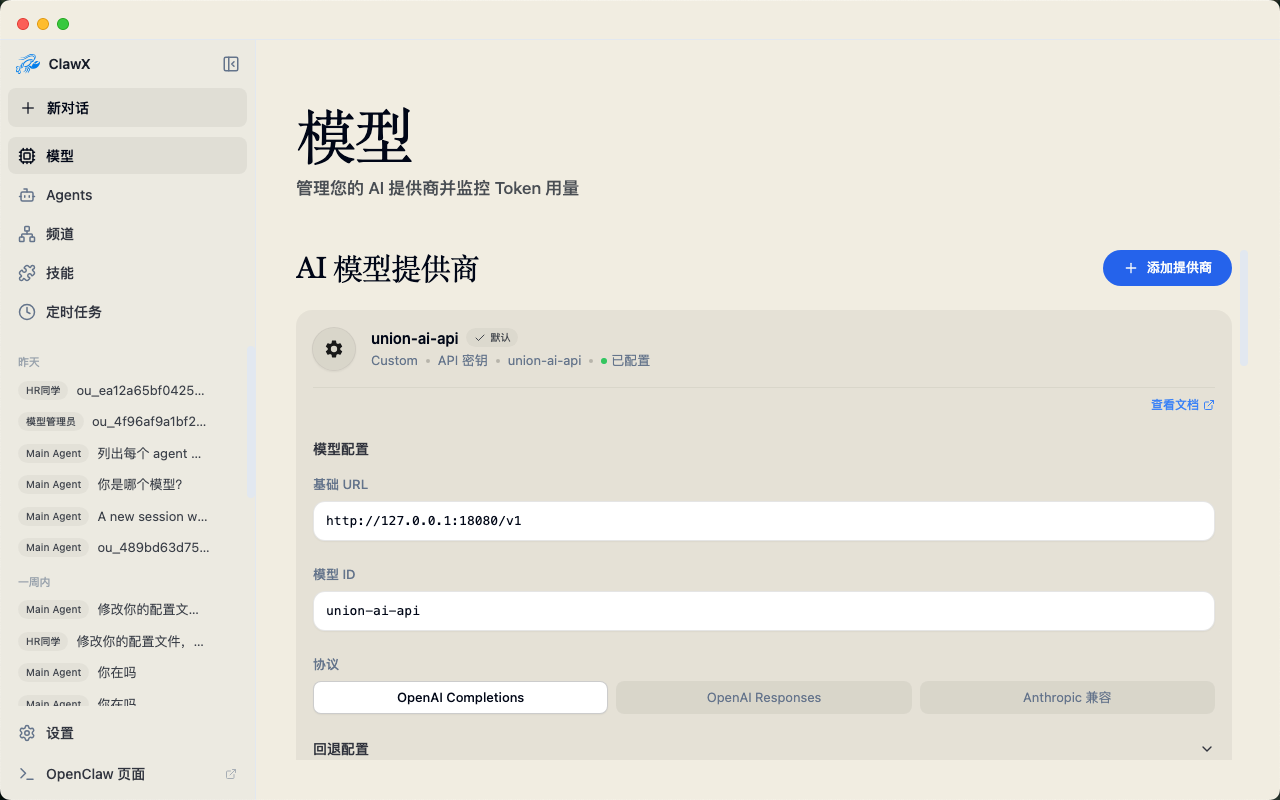Open the 你是哪个模型? conversation
The height and width of the screenshot is (800, 1280).
coord(127,484)
